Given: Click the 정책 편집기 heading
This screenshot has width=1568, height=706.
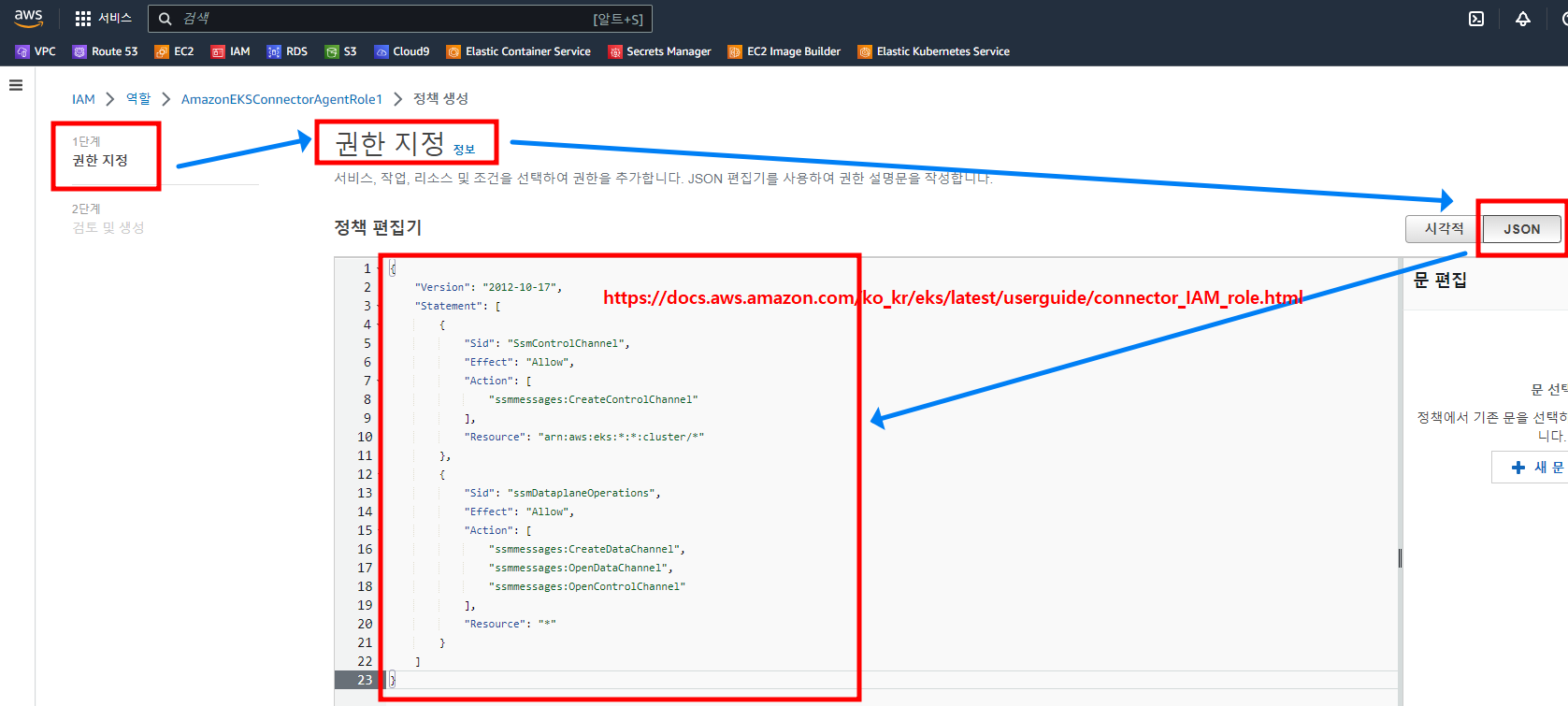Looking at the screenshot, I should click(x=378, y=227).
